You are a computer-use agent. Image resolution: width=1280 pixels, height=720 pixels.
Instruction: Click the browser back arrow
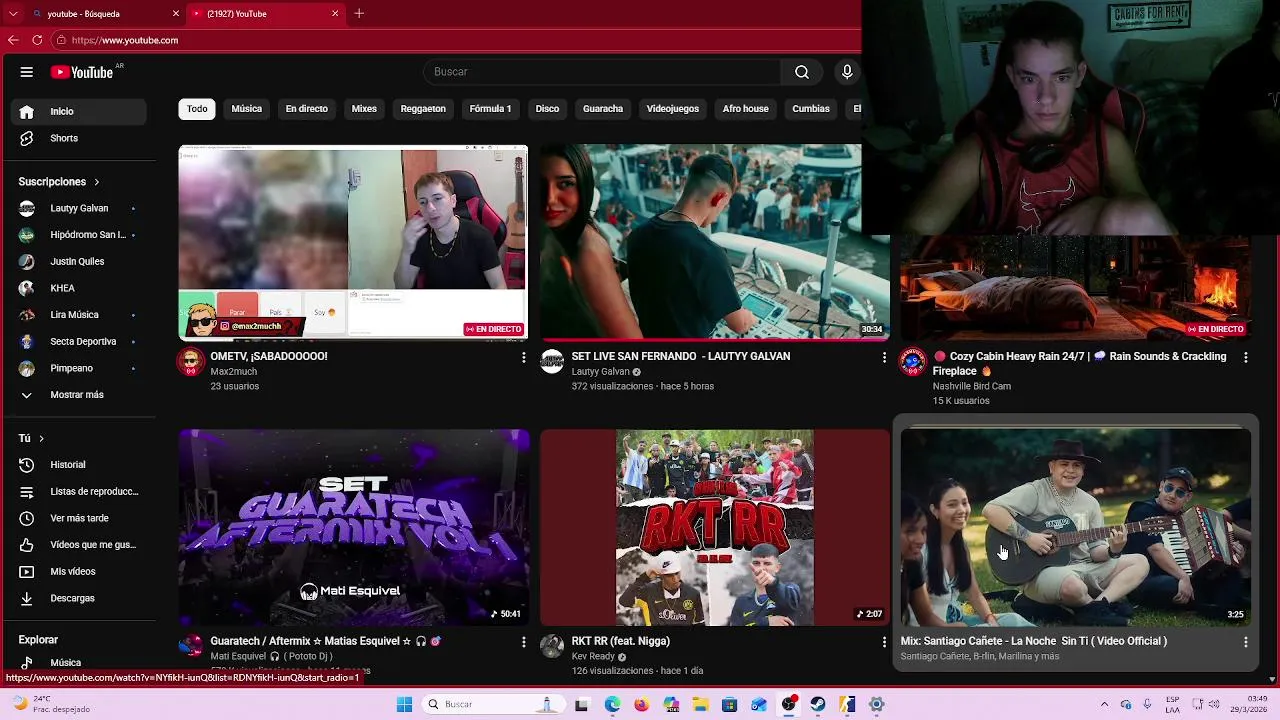coord(13,40)
